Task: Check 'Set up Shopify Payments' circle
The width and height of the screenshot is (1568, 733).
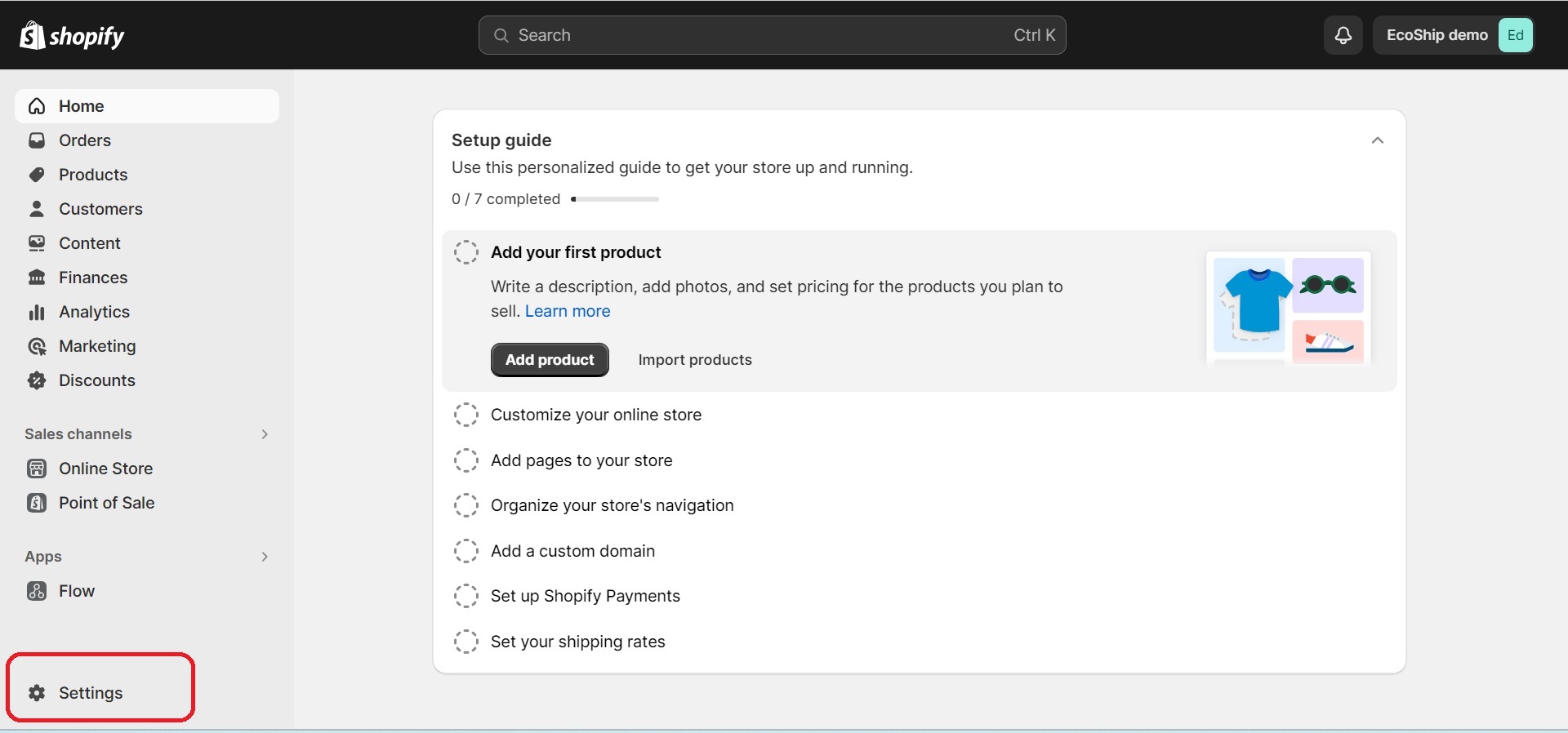Action: point(466,596)
